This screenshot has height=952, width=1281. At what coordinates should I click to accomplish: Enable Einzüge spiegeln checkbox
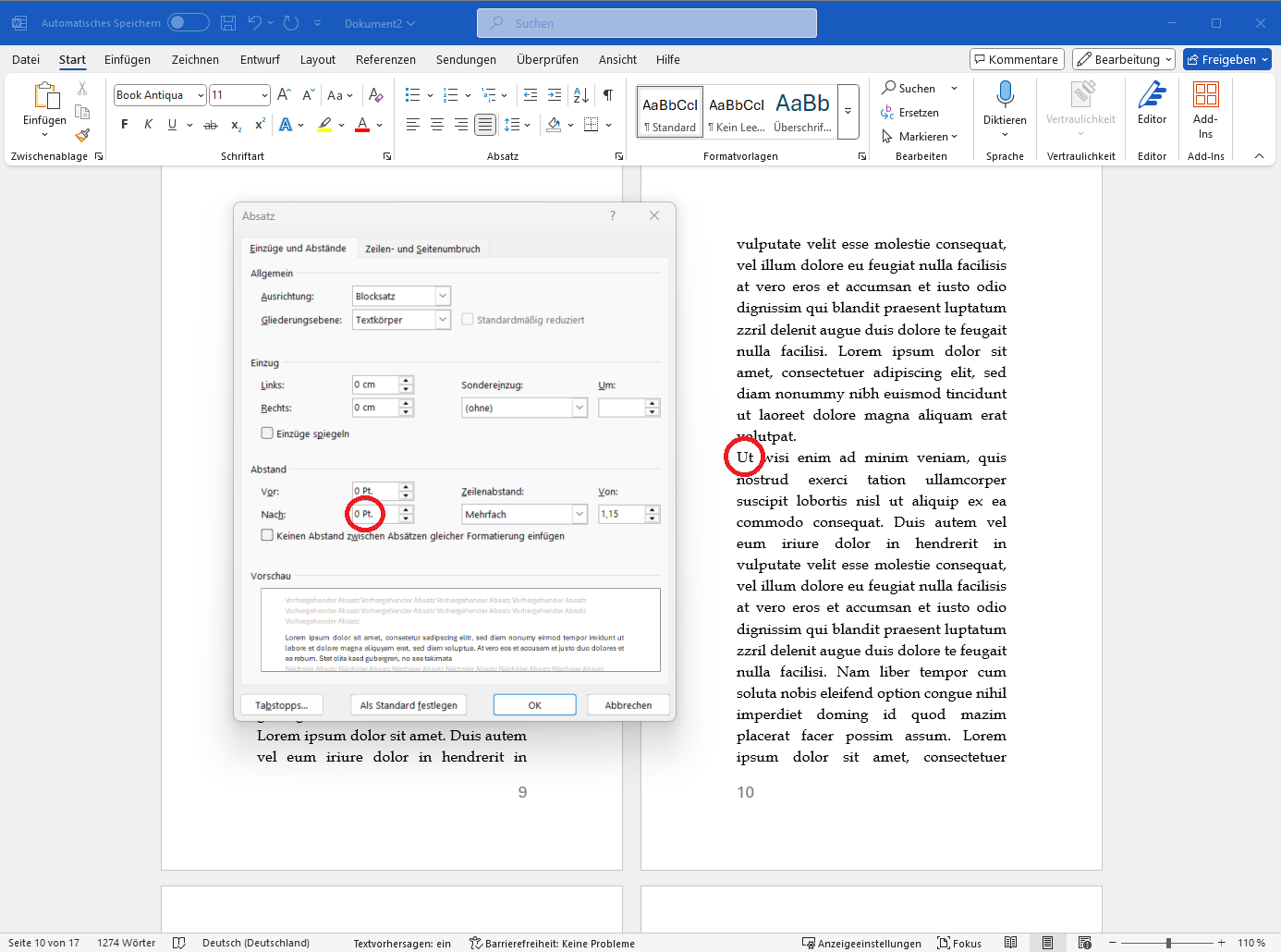click(267, 433)
